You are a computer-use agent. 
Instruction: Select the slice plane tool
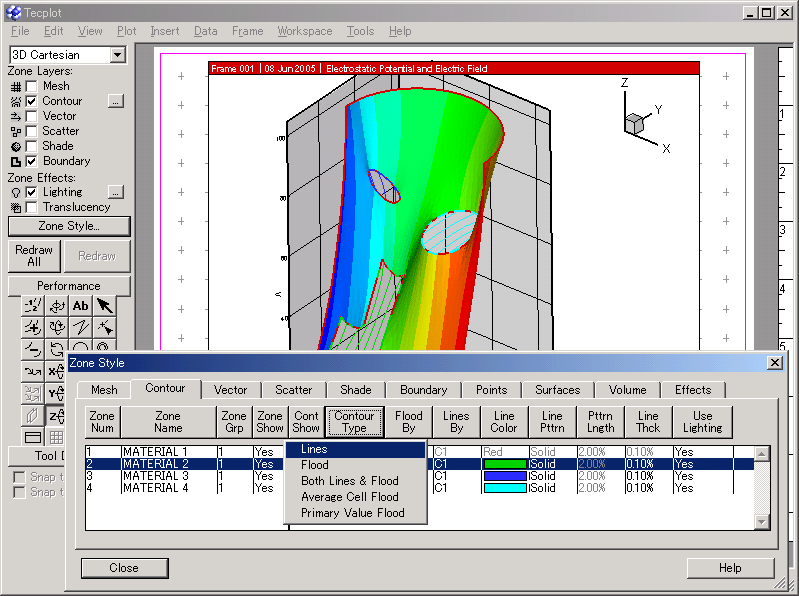click(33, 415)
